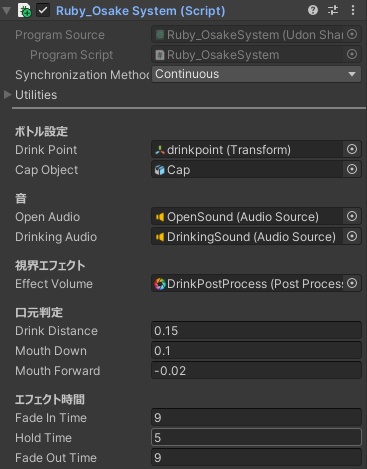Open the Synchronization Method dropdown
The width and height of the screenshot is (367, 469).
coord(256,74)
